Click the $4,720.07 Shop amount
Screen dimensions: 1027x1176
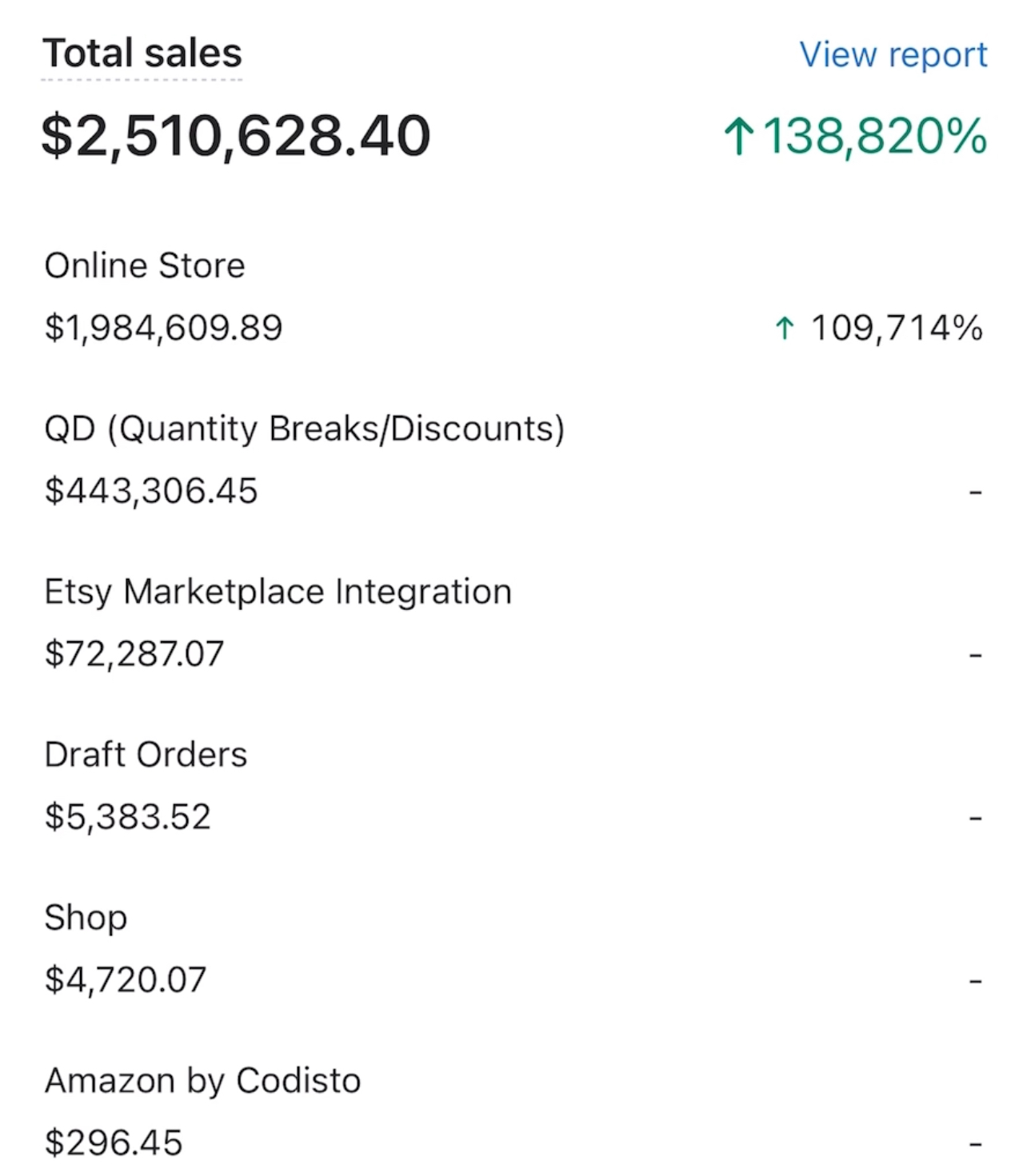tap(126, 980)
